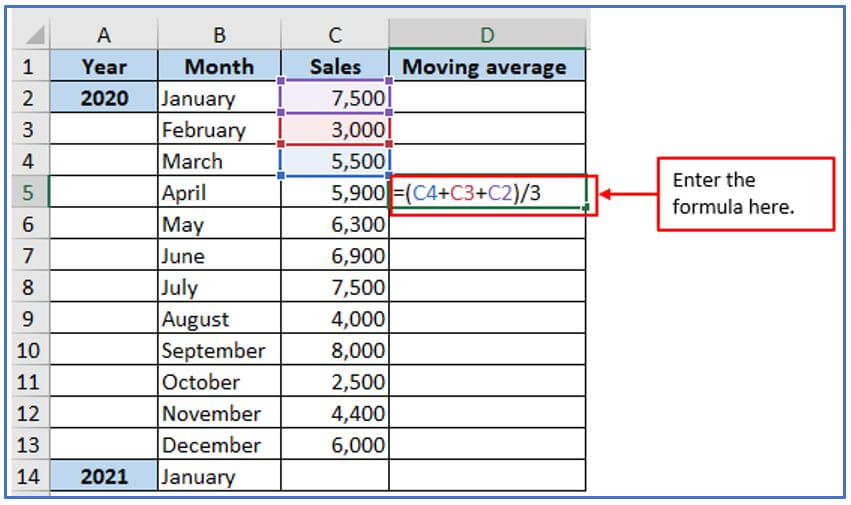Click the sales value 4,000

335,318
